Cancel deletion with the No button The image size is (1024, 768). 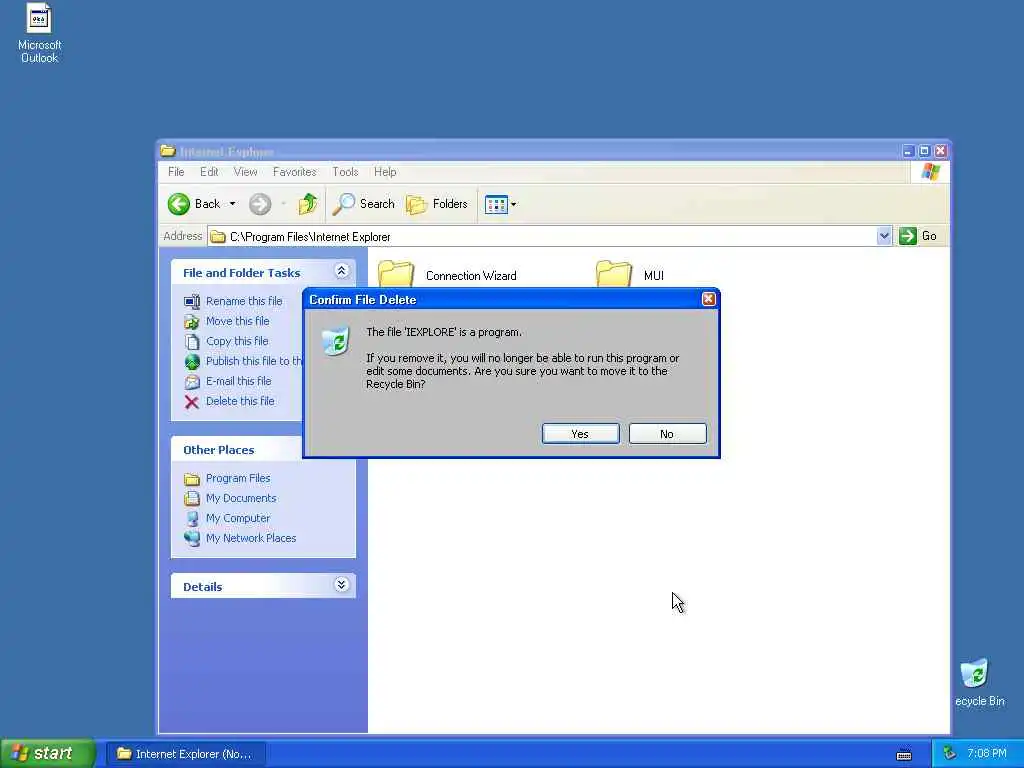667,434
